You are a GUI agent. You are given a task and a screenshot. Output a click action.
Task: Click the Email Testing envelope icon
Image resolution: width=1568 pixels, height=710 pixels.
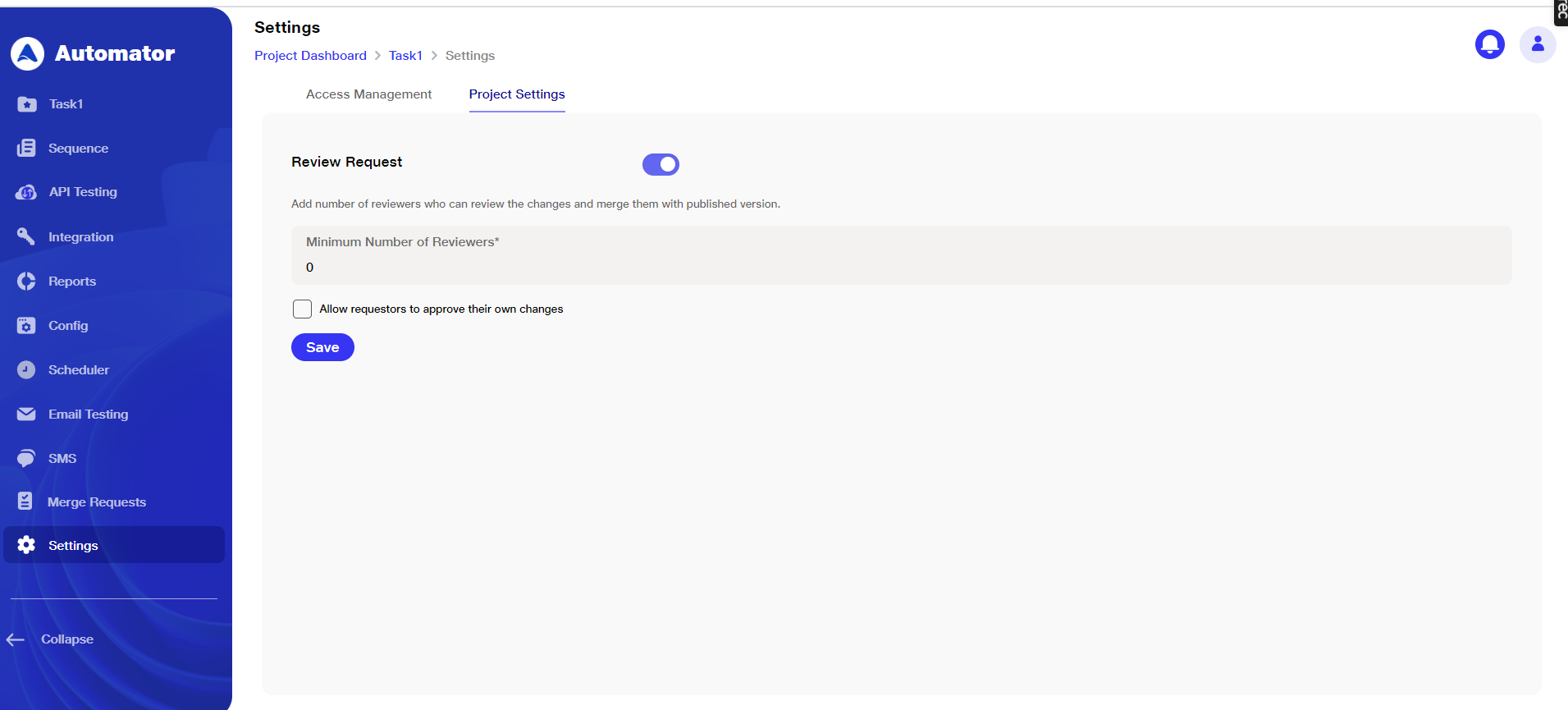[26, 414]
